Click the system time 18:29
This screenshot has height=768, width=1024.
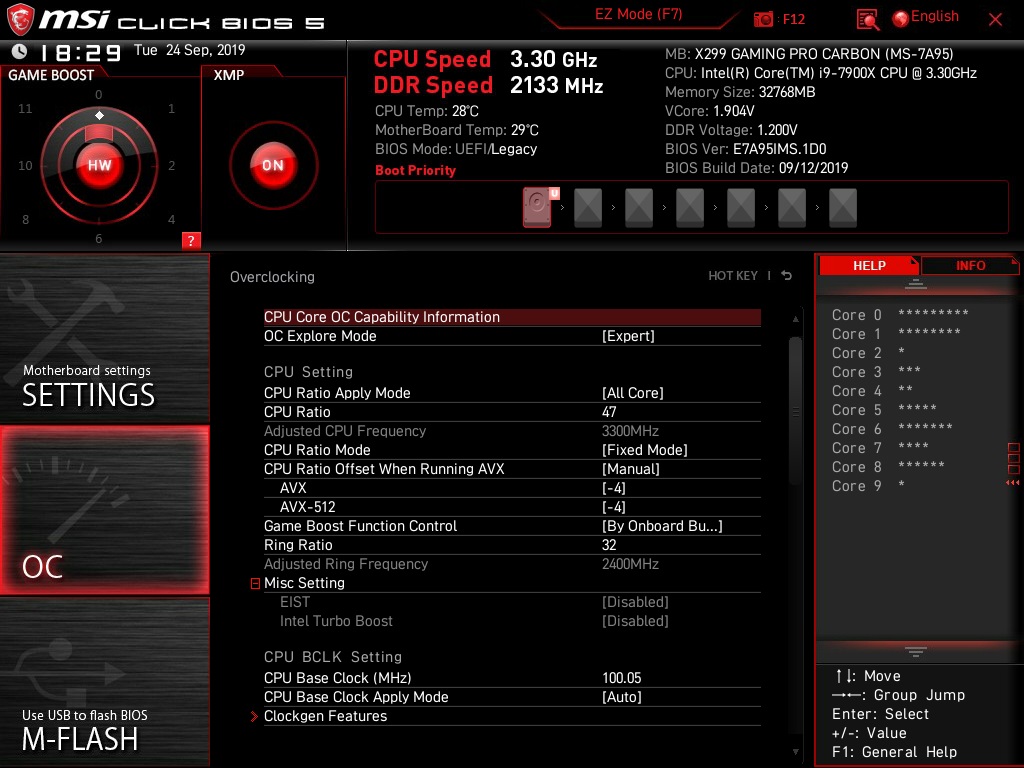pos(80,52)
